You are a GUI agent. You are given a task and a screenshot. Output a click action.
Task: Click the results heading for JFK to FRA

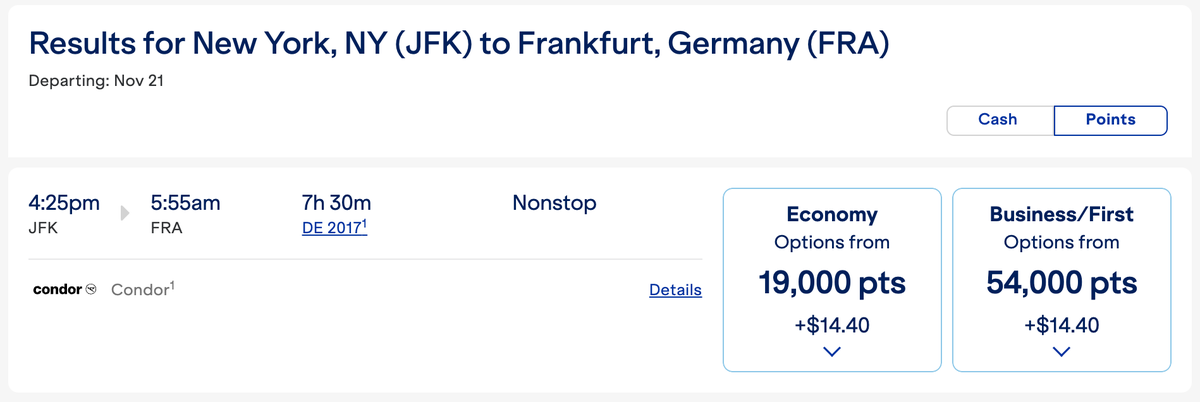459,43
